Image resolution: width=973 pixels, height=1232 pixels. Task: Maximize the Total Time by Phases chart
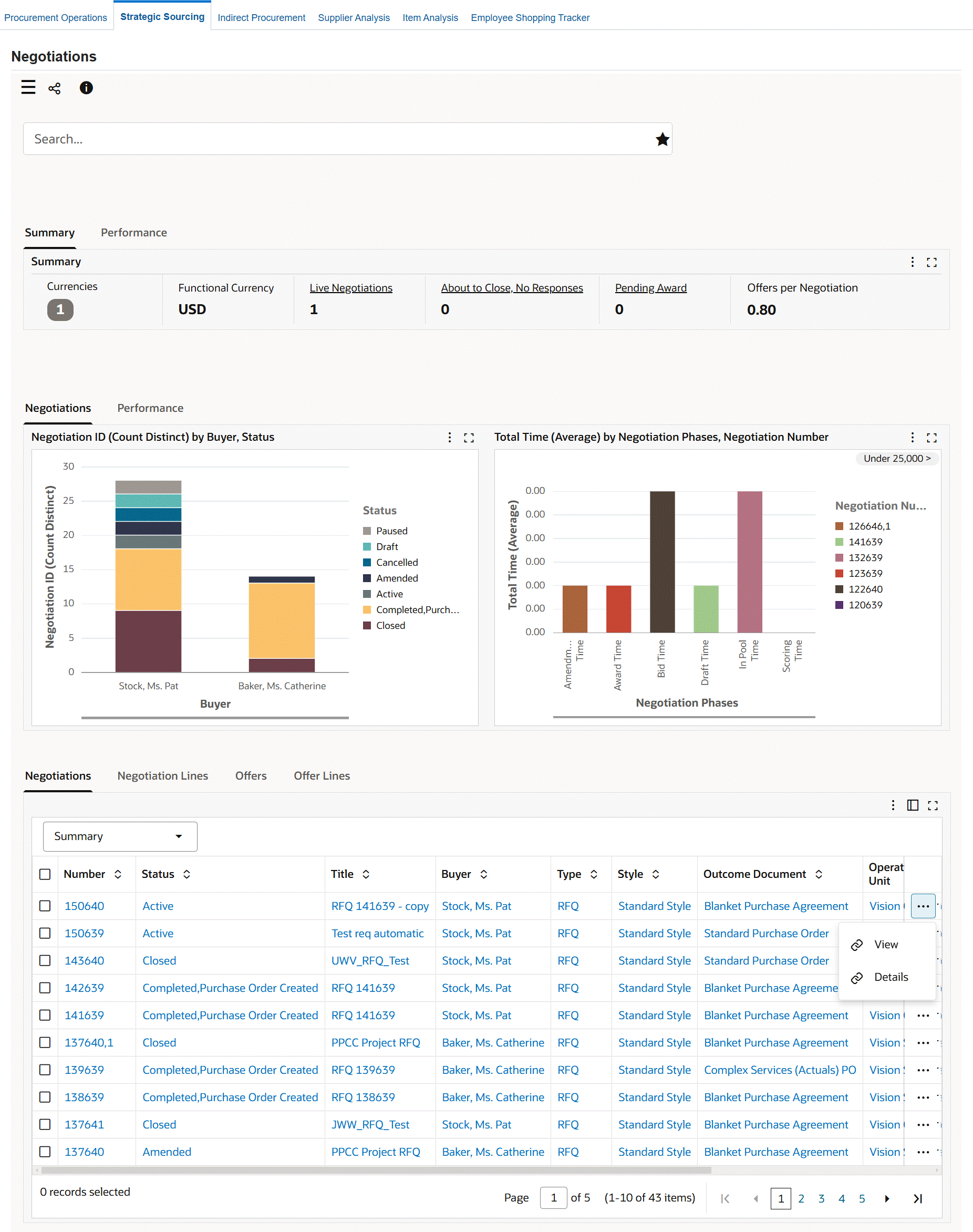(x=931, y=438)
